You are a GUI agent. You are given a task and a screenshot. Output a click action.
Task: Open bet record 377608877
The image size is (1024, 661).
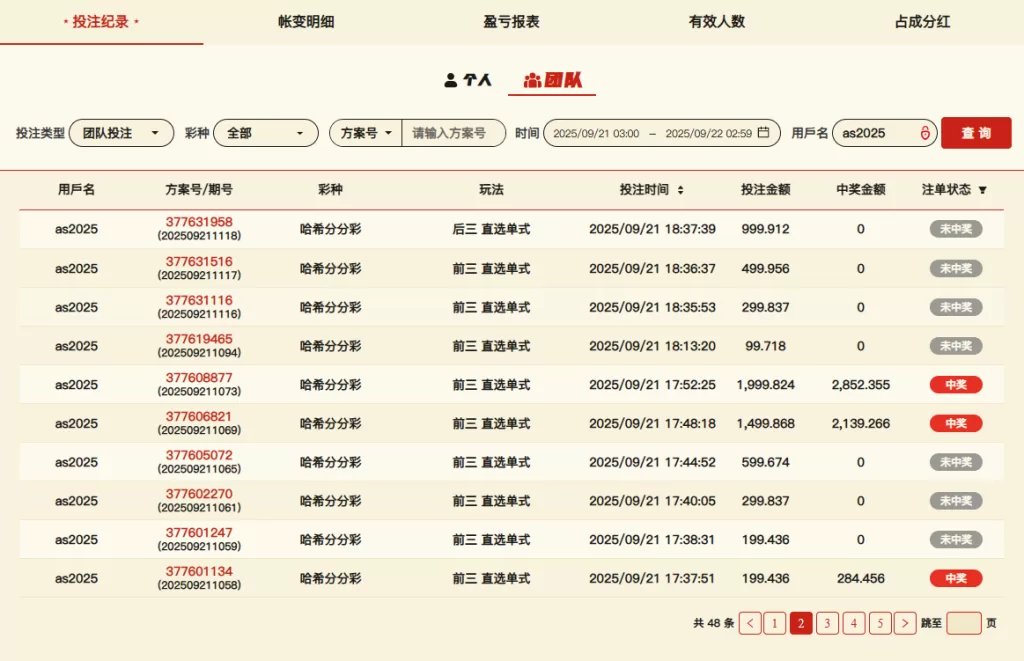coord(199,378)
